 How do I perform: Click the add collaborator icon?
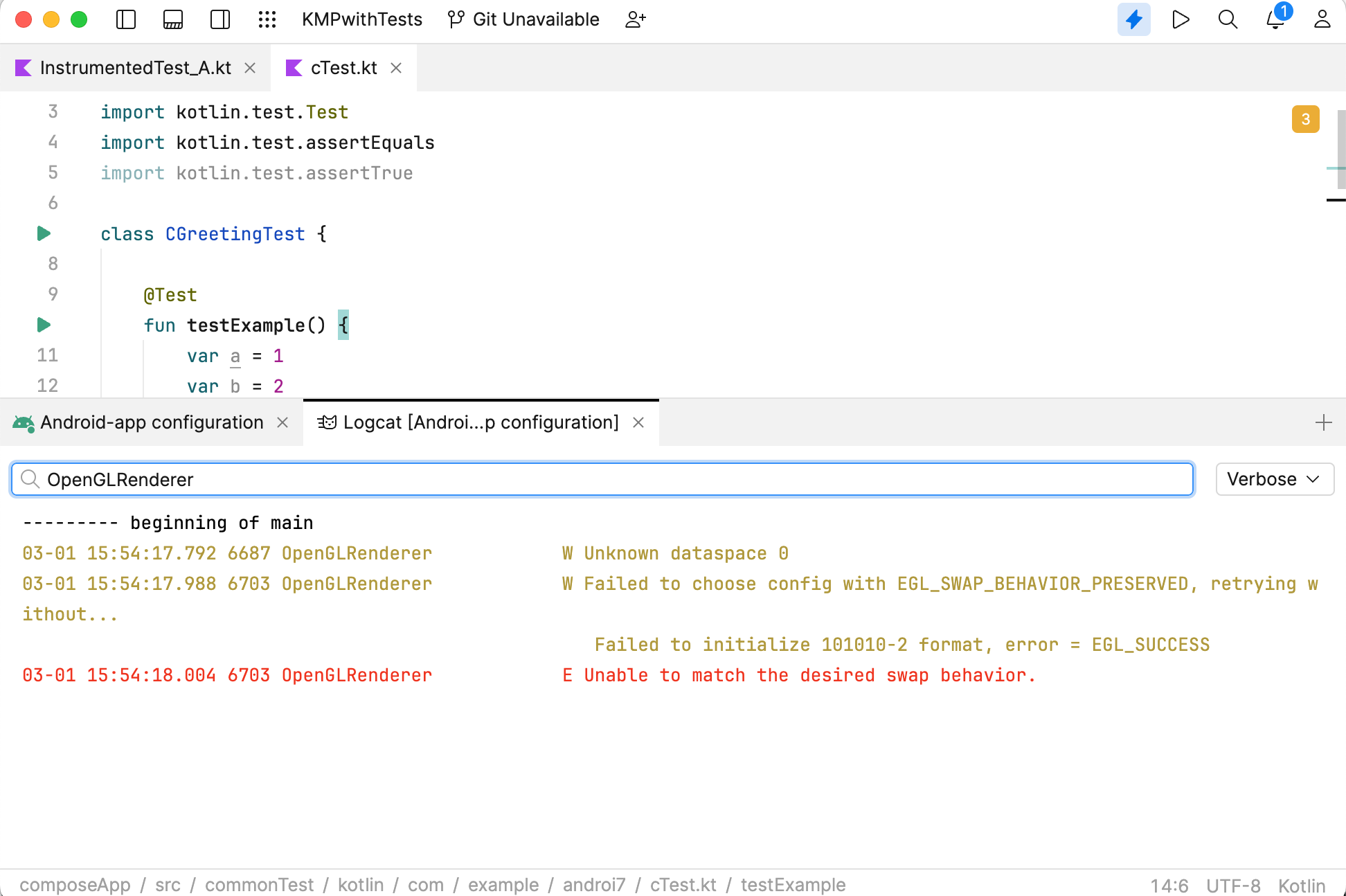point(635,19)
